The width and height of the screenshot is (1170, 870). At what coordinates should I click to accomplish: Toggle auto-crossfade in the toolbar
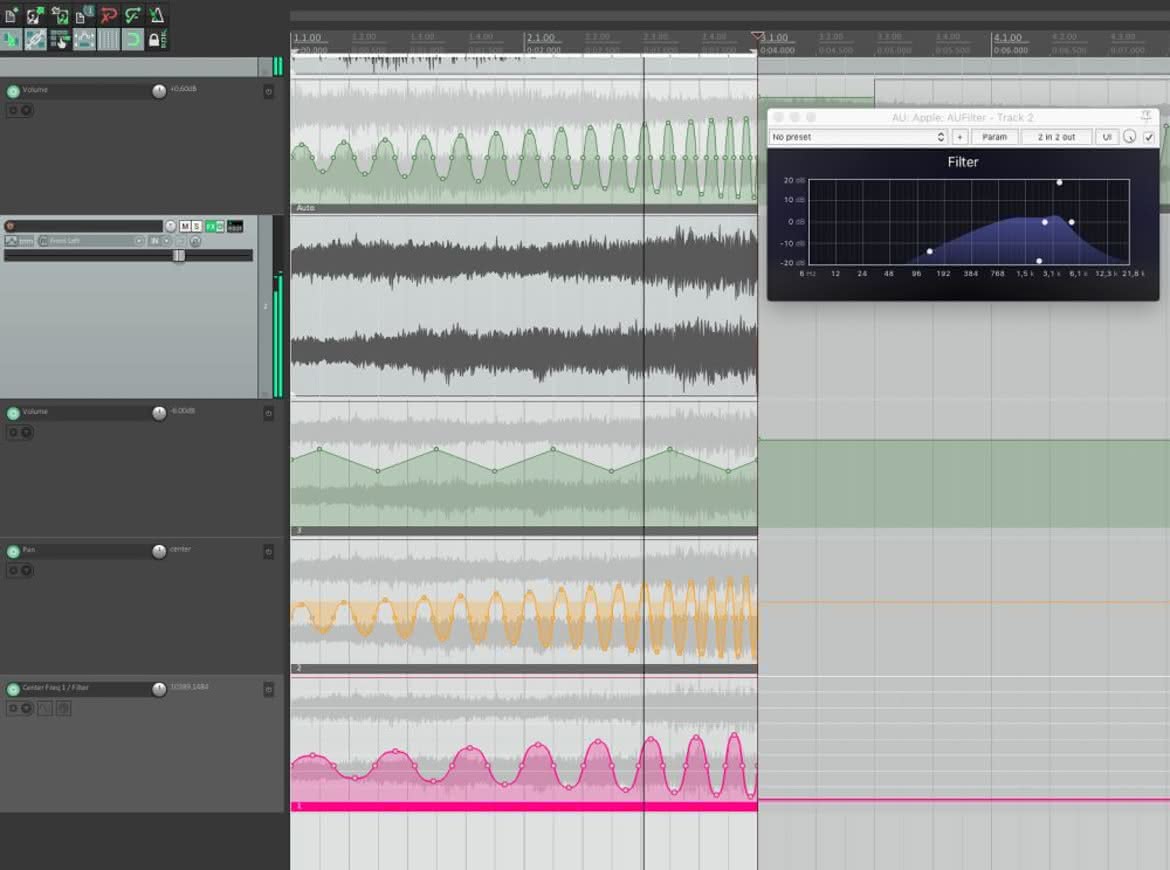pyautogui.click(x=11, y=39)
